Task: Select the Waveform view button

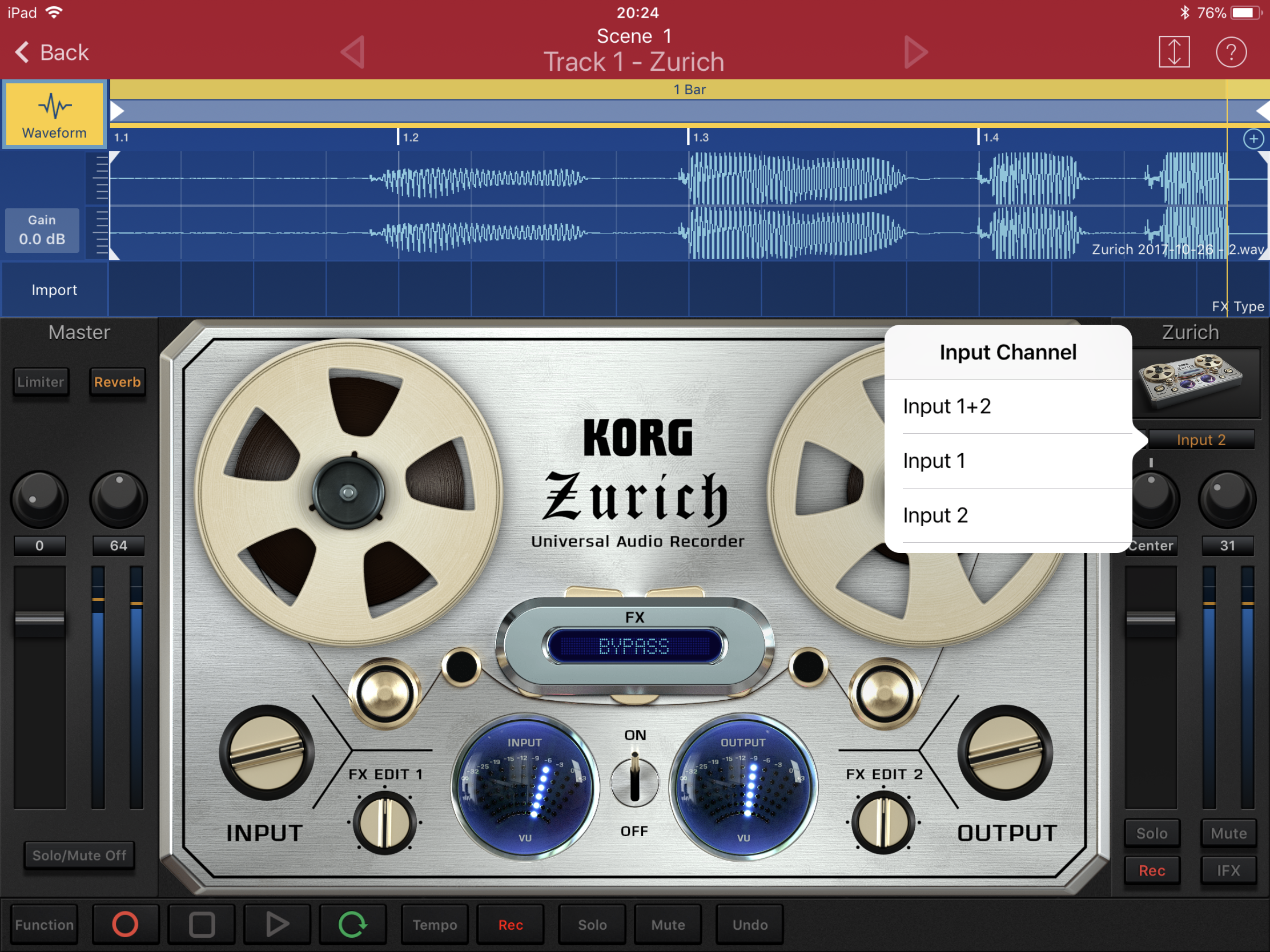Action: (x=55, y=114)
